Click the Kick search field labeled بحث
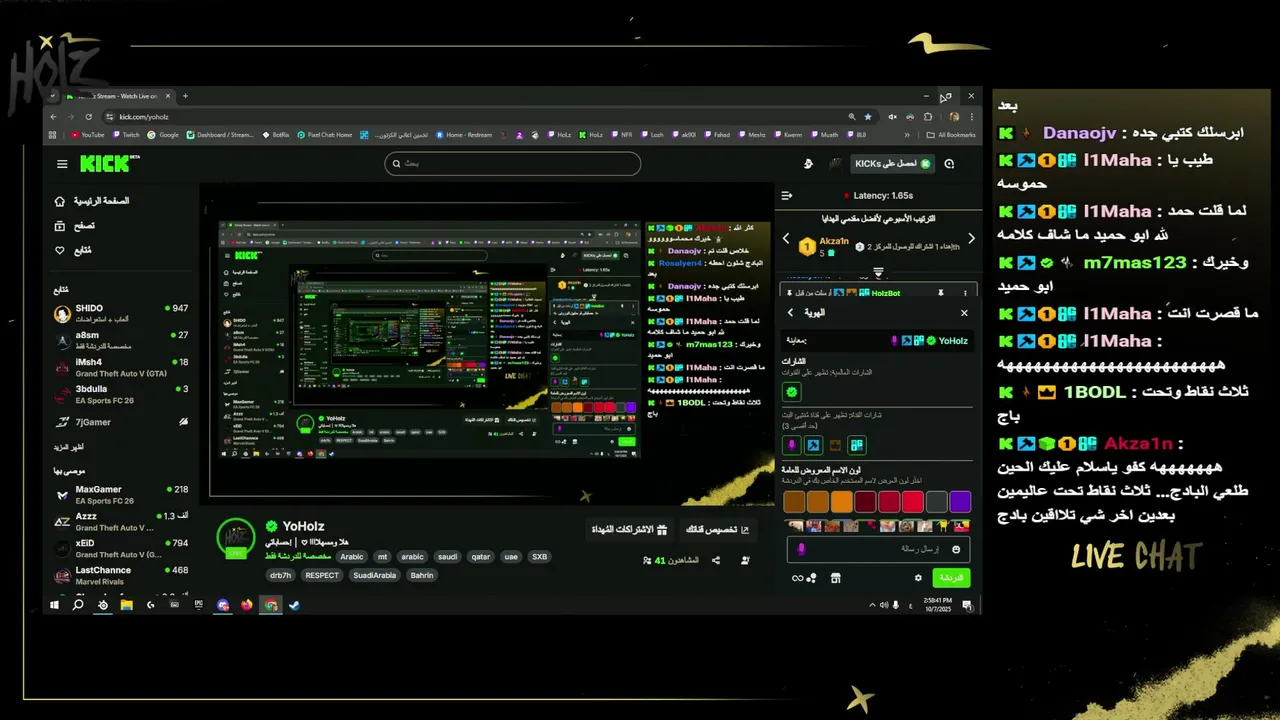 point(513,164)
